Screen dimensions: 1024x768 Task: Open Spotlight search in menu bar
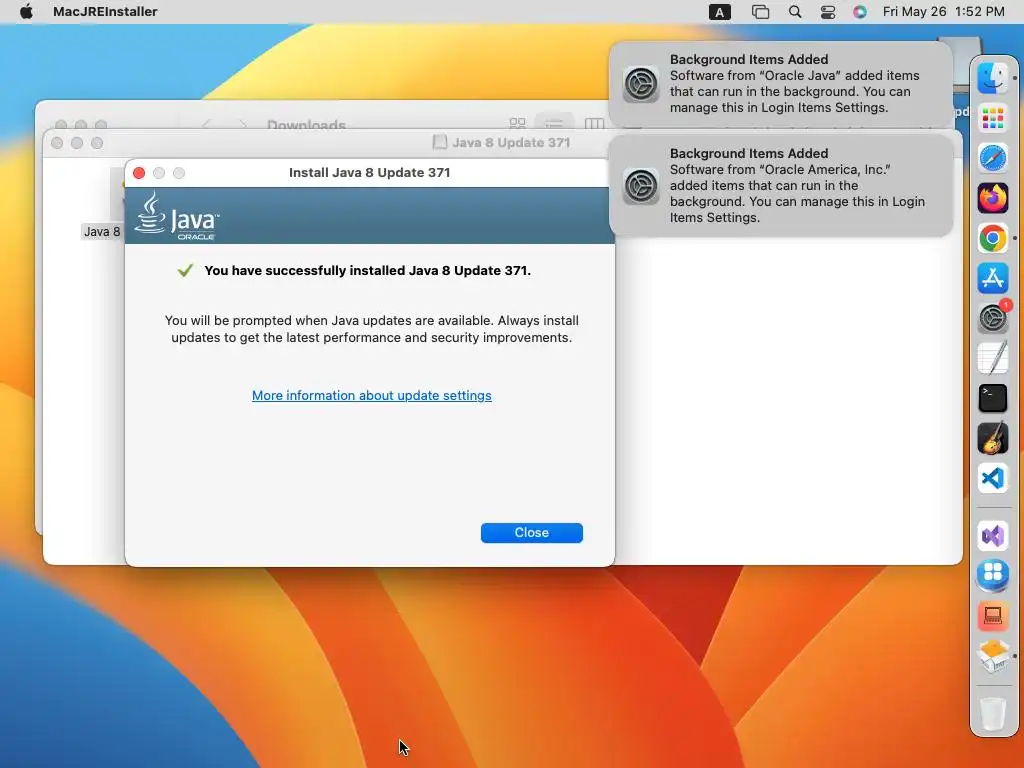coord(795,11)
